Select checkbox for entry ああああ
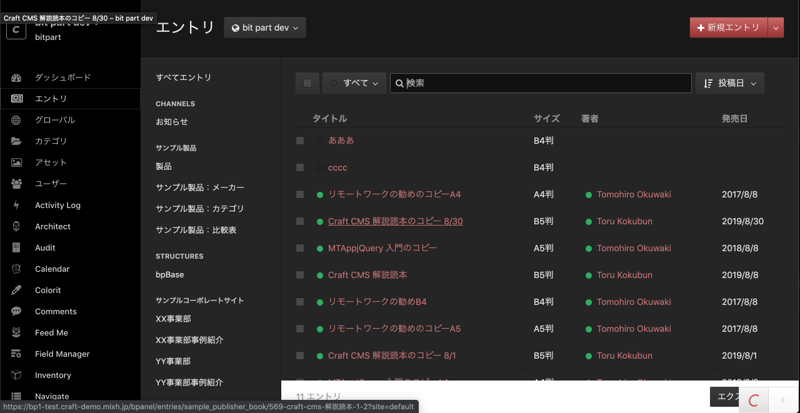 pos(300,141)
